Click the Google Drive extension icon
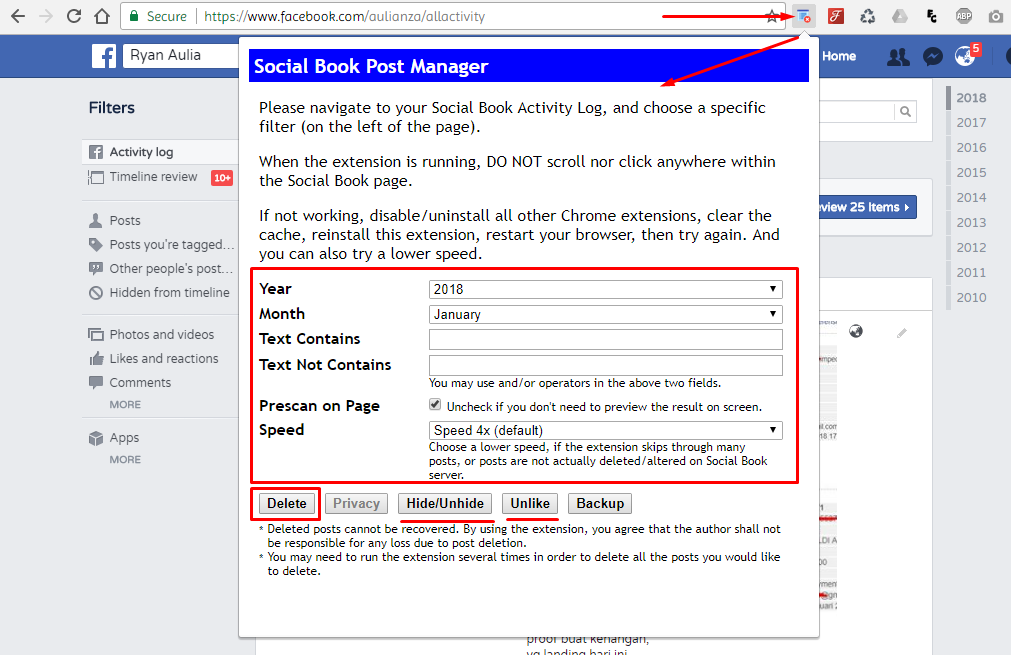Image resolution: width=1011 pixels, height=655 pixels. pos(900,16)
